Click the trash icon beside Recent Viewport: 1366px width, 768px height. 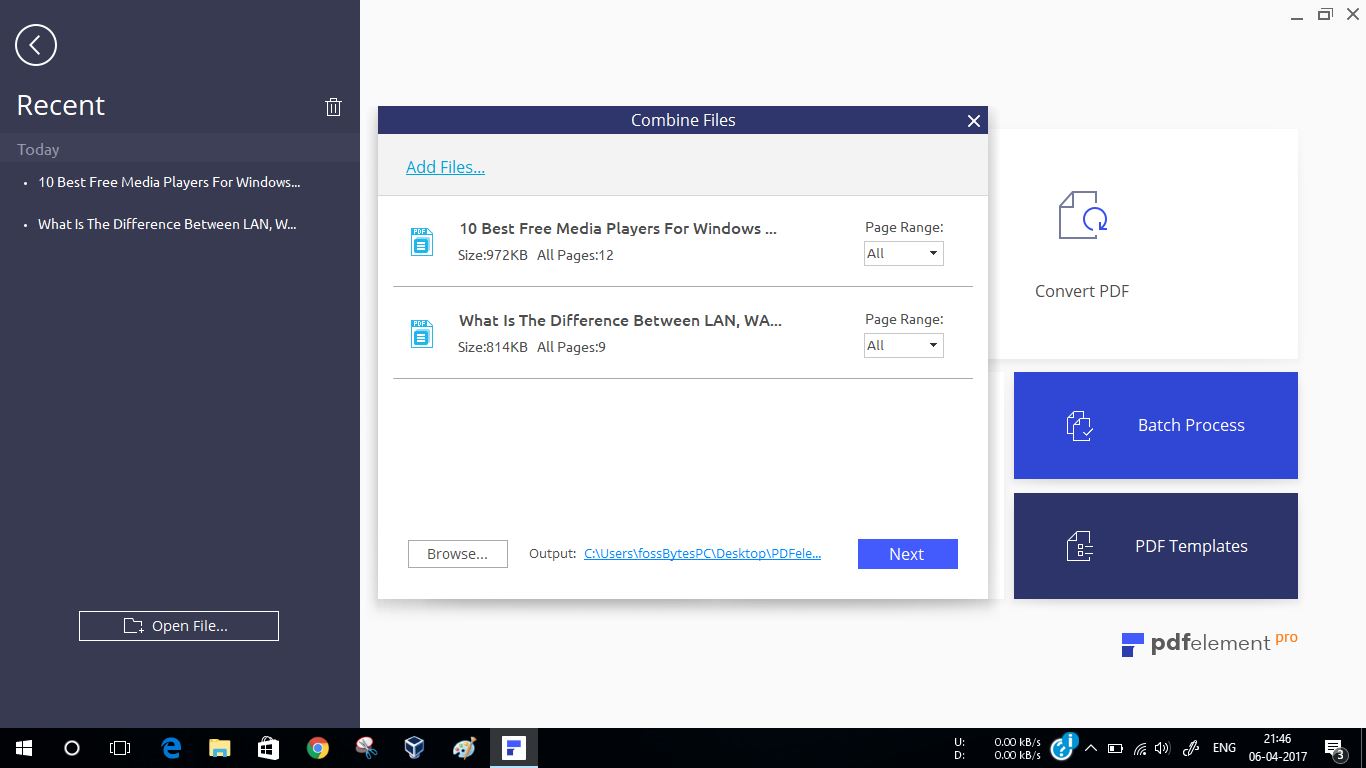334,107
